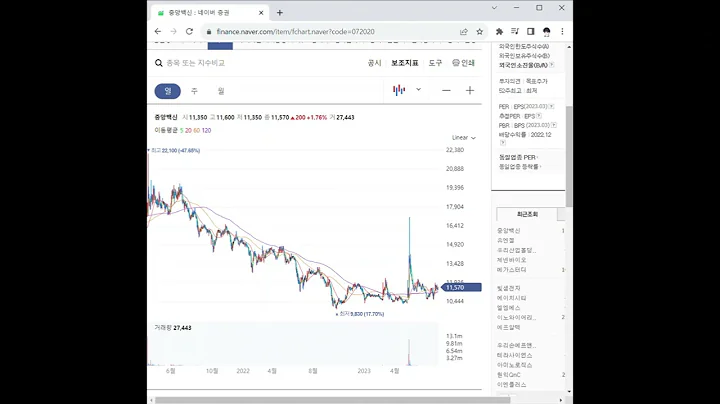Click the 20-day moving average label
Viewport: 720px width, 404px height.
pyautogui.click(x=188, y=130)
